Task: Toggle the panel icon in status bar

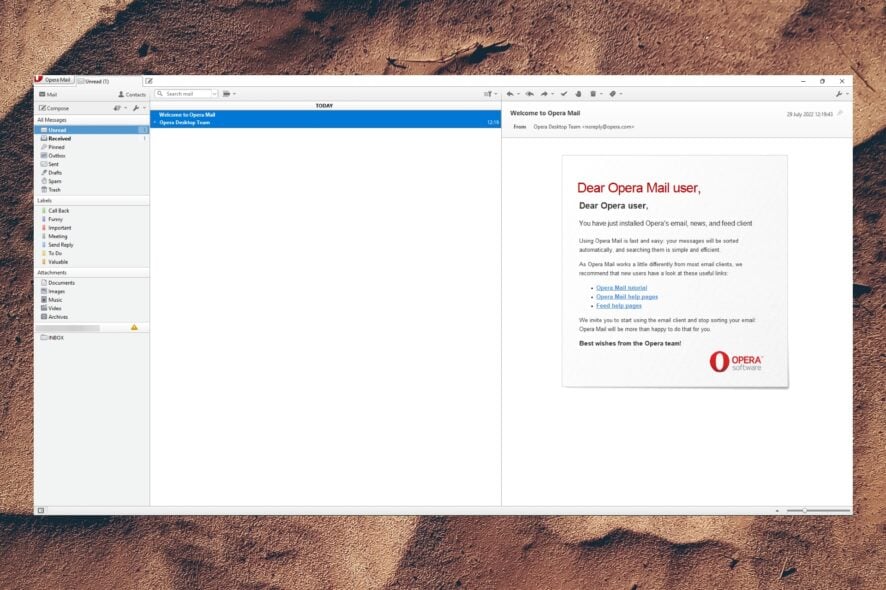Action: pos(41,510)
